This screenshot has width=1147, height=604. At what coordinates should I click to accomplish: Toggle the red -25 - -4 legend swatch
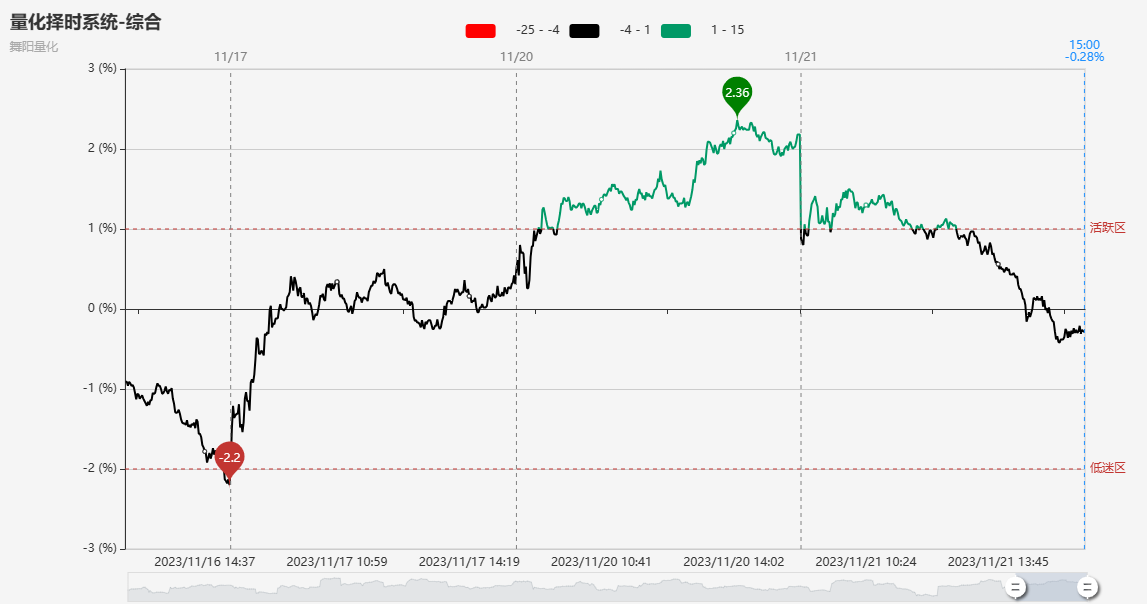pyautogui.click(x=481, y=31)
